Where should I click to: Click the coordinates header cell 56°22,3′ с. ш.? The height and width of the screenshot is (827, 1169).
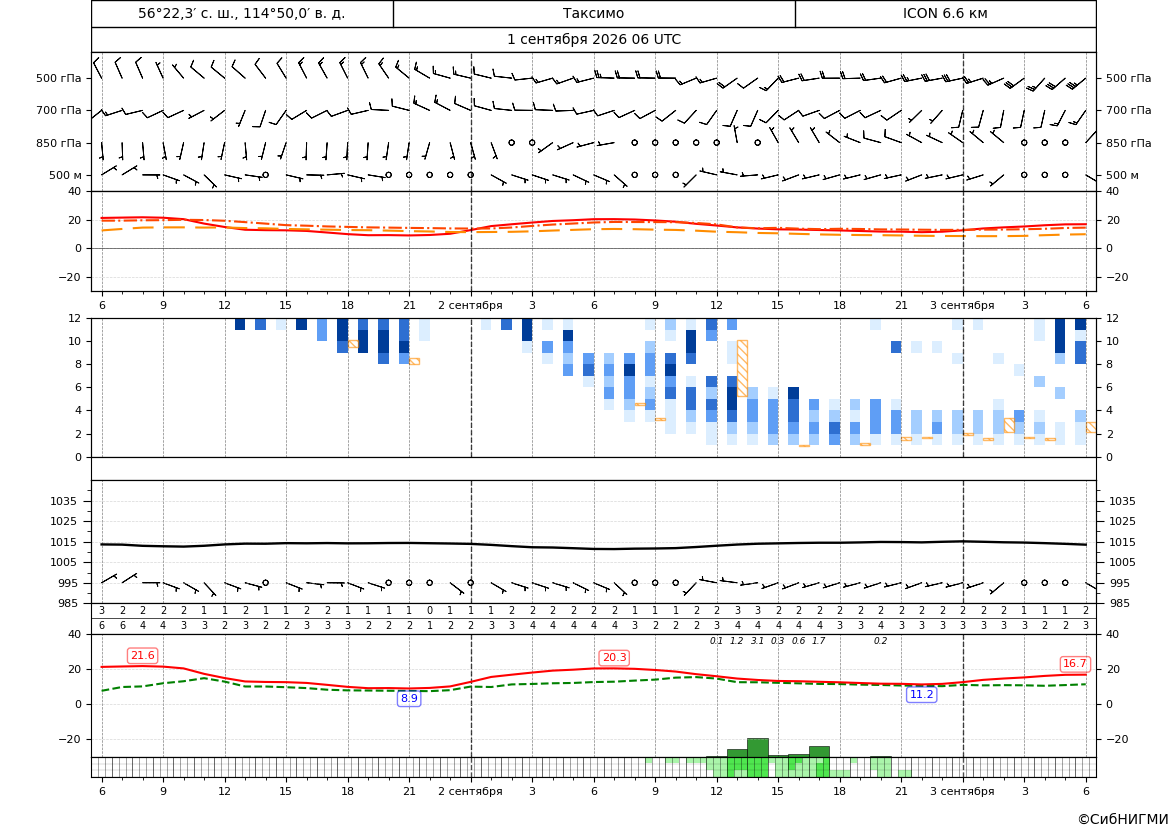[242, 13]
